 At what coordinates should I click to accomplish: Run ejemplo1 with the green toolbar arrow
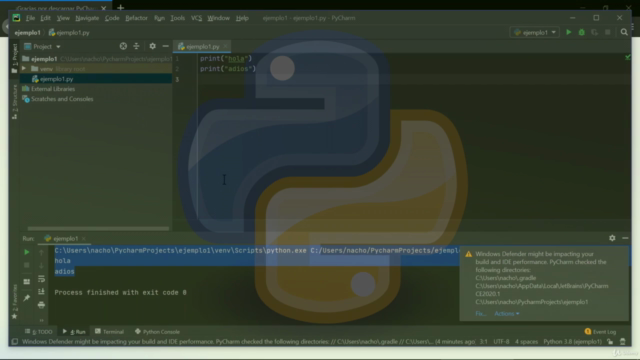[569, 32]
